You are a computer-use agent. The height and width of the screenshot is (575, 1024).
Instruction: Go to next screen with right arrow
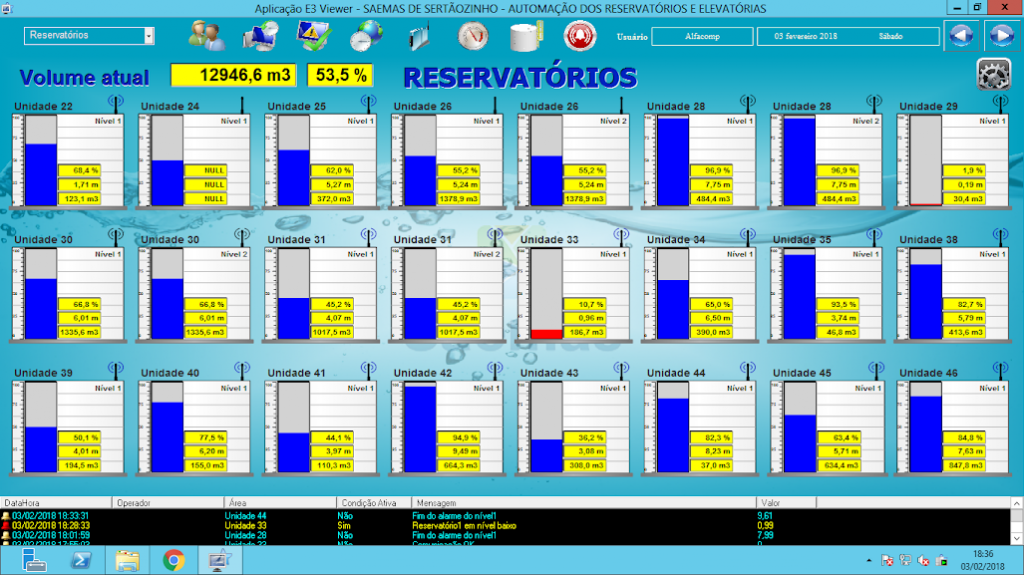click(x=1000, y=36)
